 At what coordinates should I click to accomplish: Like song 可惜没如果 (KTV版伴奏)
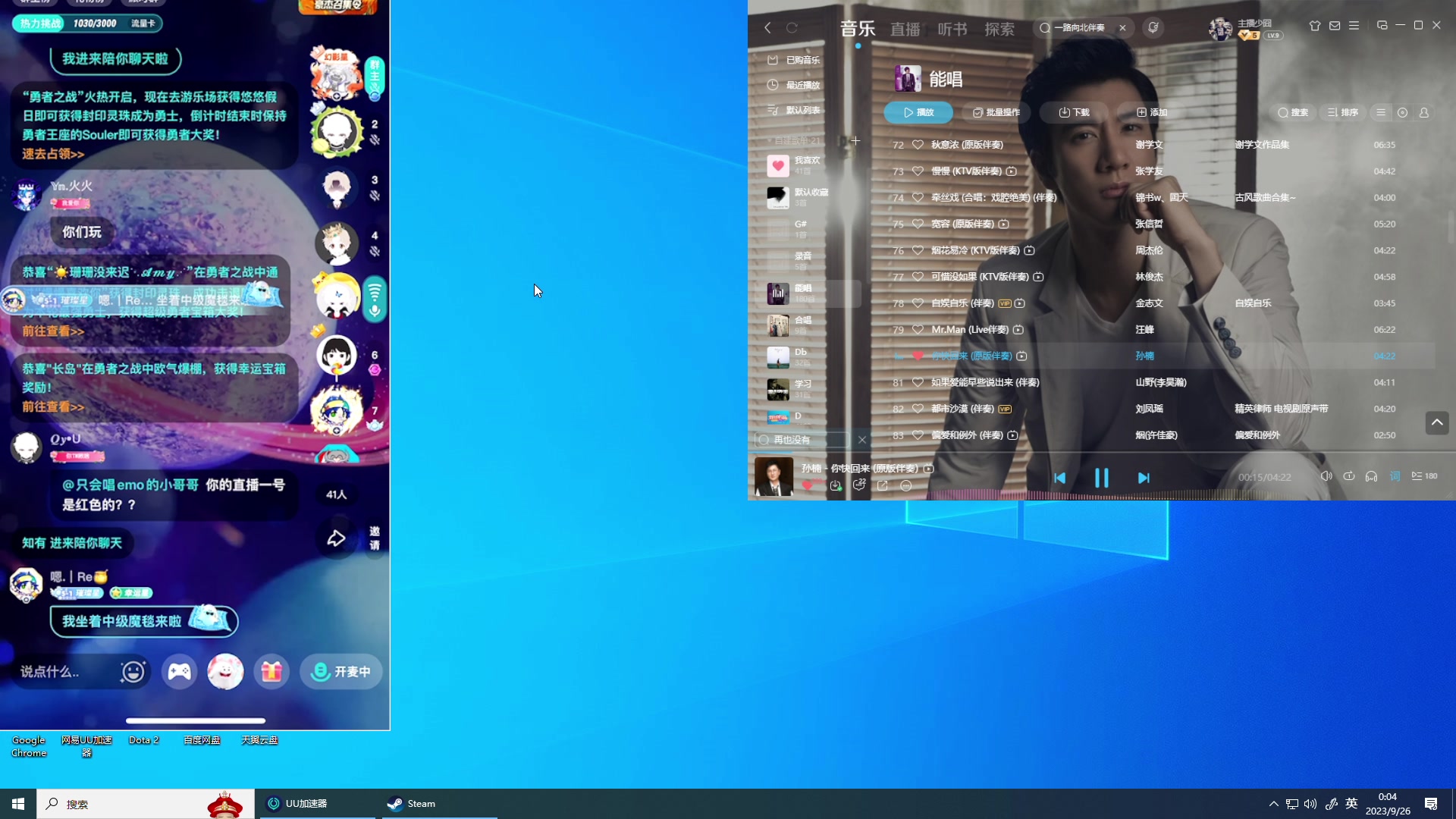[918, 277]
